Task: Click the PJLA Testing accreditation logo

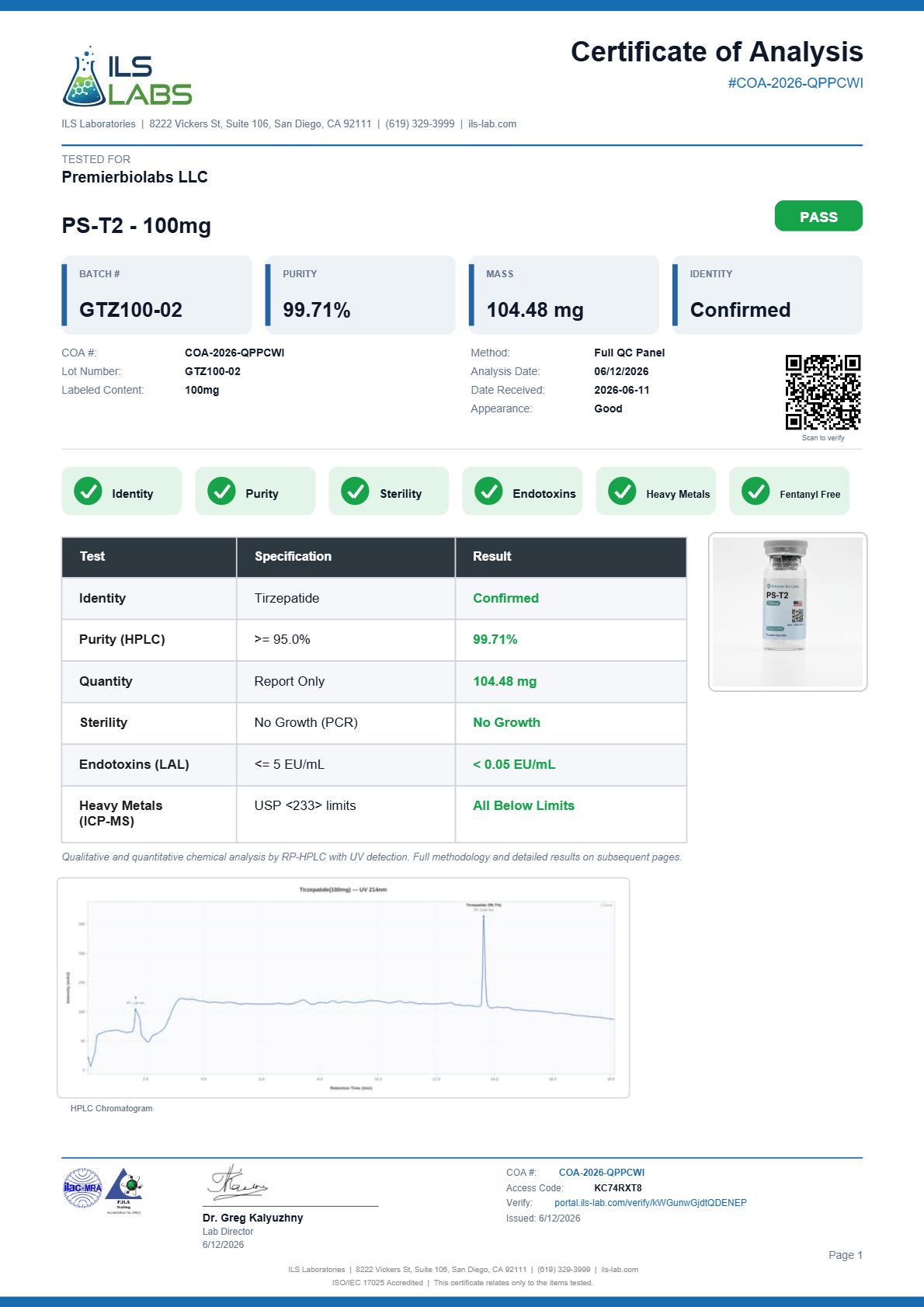Action: pos(124,1190)
